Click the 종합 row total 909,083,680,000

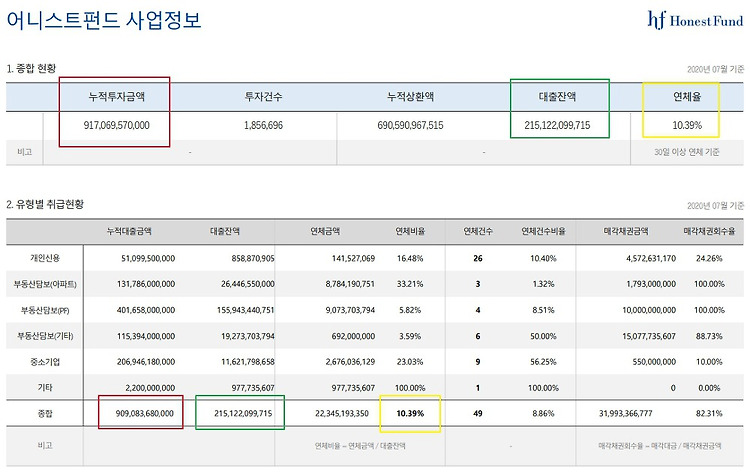[144, 414]
